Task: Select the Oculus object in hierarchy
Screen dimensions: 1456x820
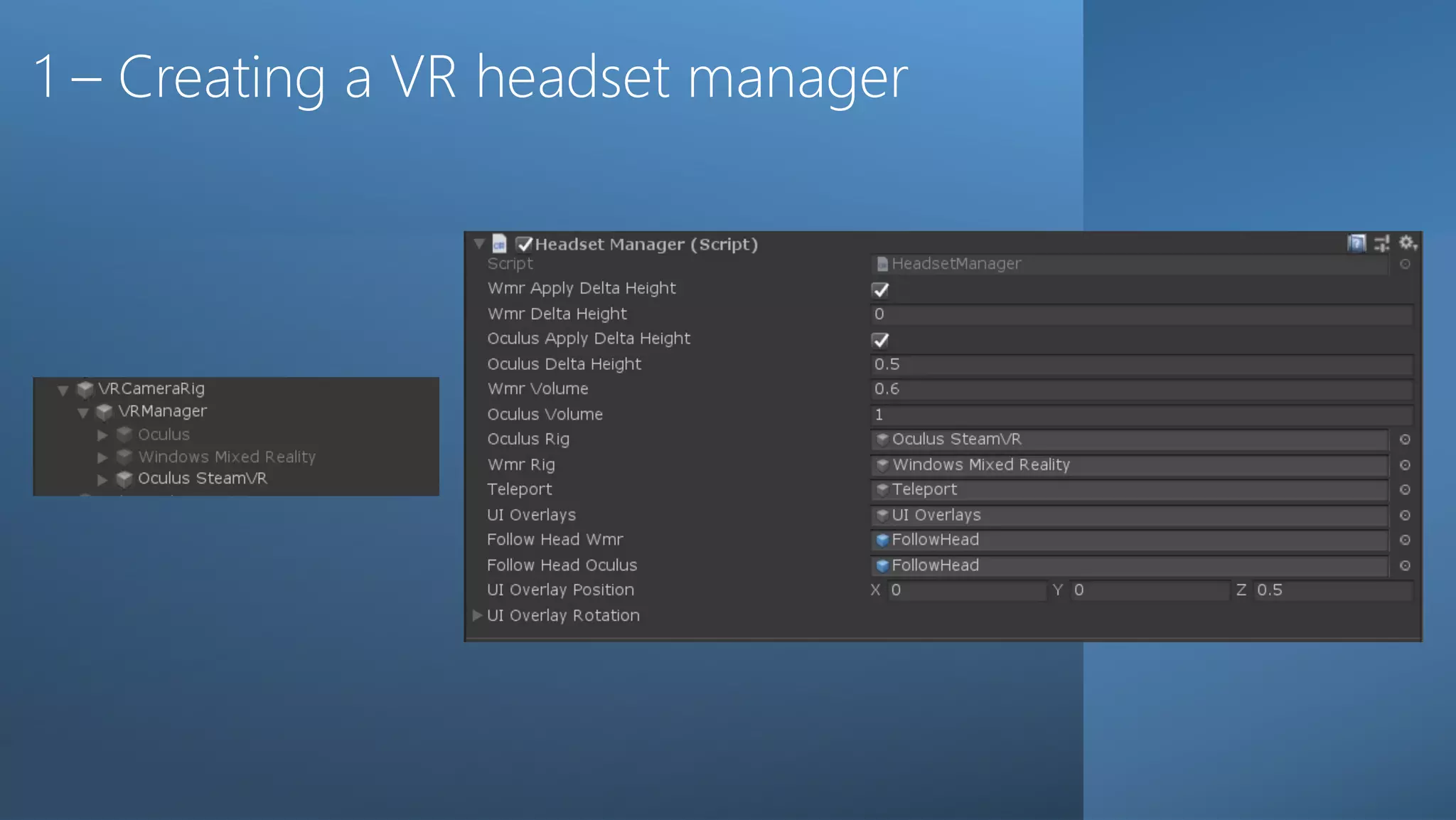Action: click(164, 435)
